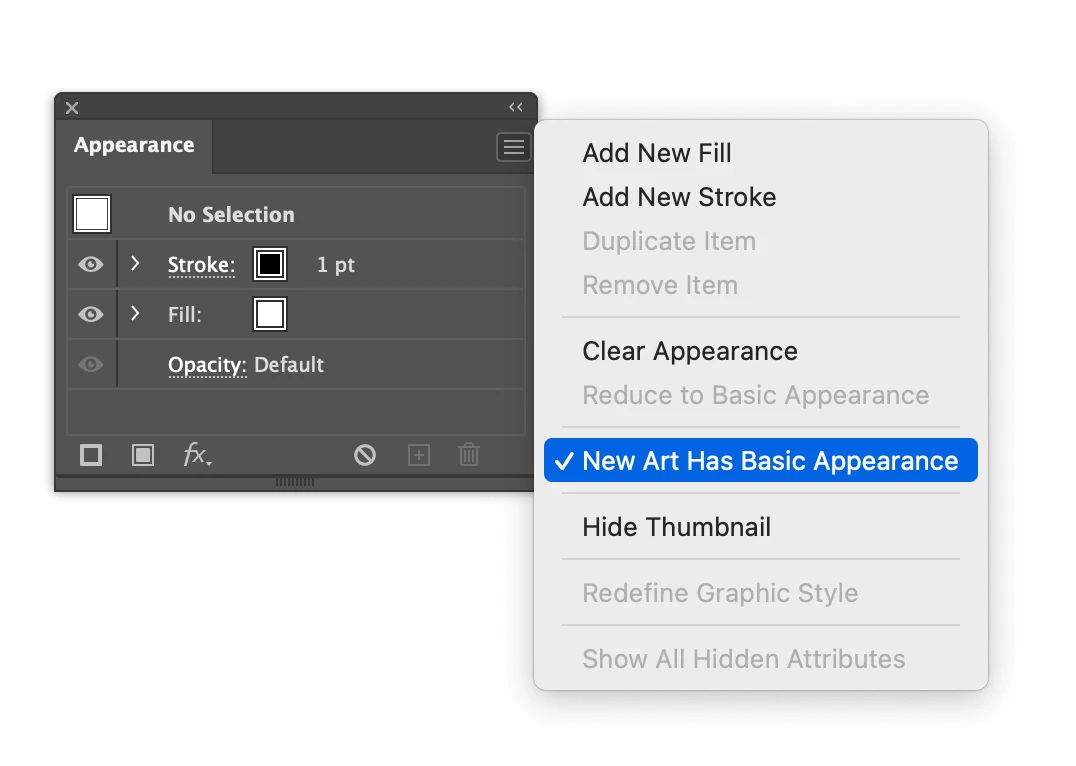Click the Clear Appearance circle-slash icon
The width and height of the screenshot is (1076, 766).
(365, 455)
